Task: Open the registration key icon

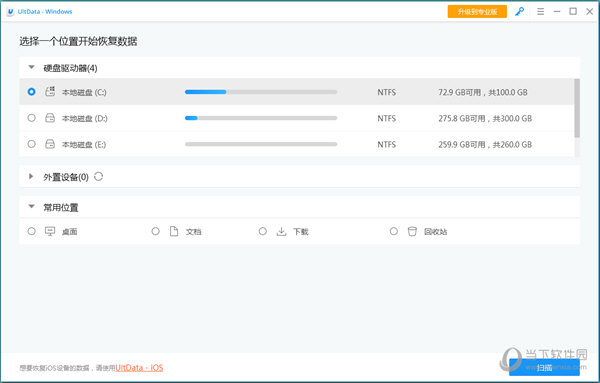Action: pyautogui.click(x=519, y=11)
